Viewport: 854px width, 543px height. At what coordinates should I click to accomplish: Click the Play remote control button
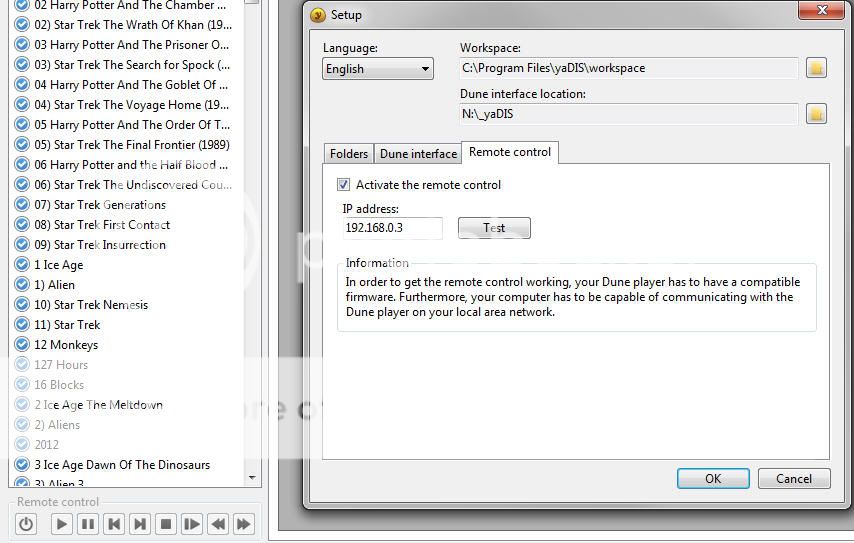[62, 524]
